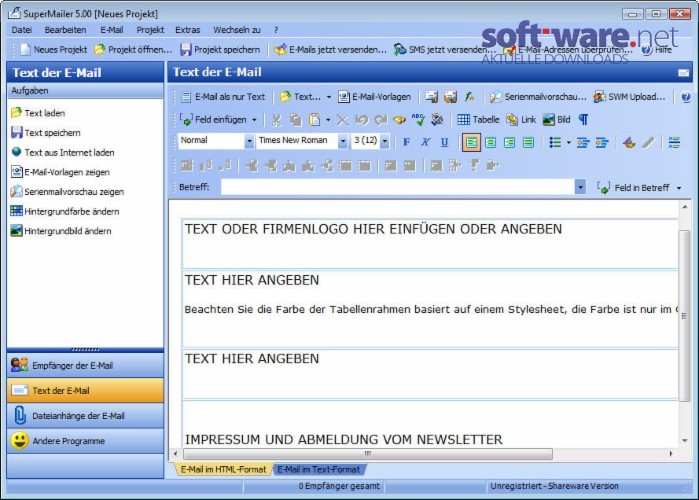Open the Datei menu

pyautogui.click(x=21, y=30)
